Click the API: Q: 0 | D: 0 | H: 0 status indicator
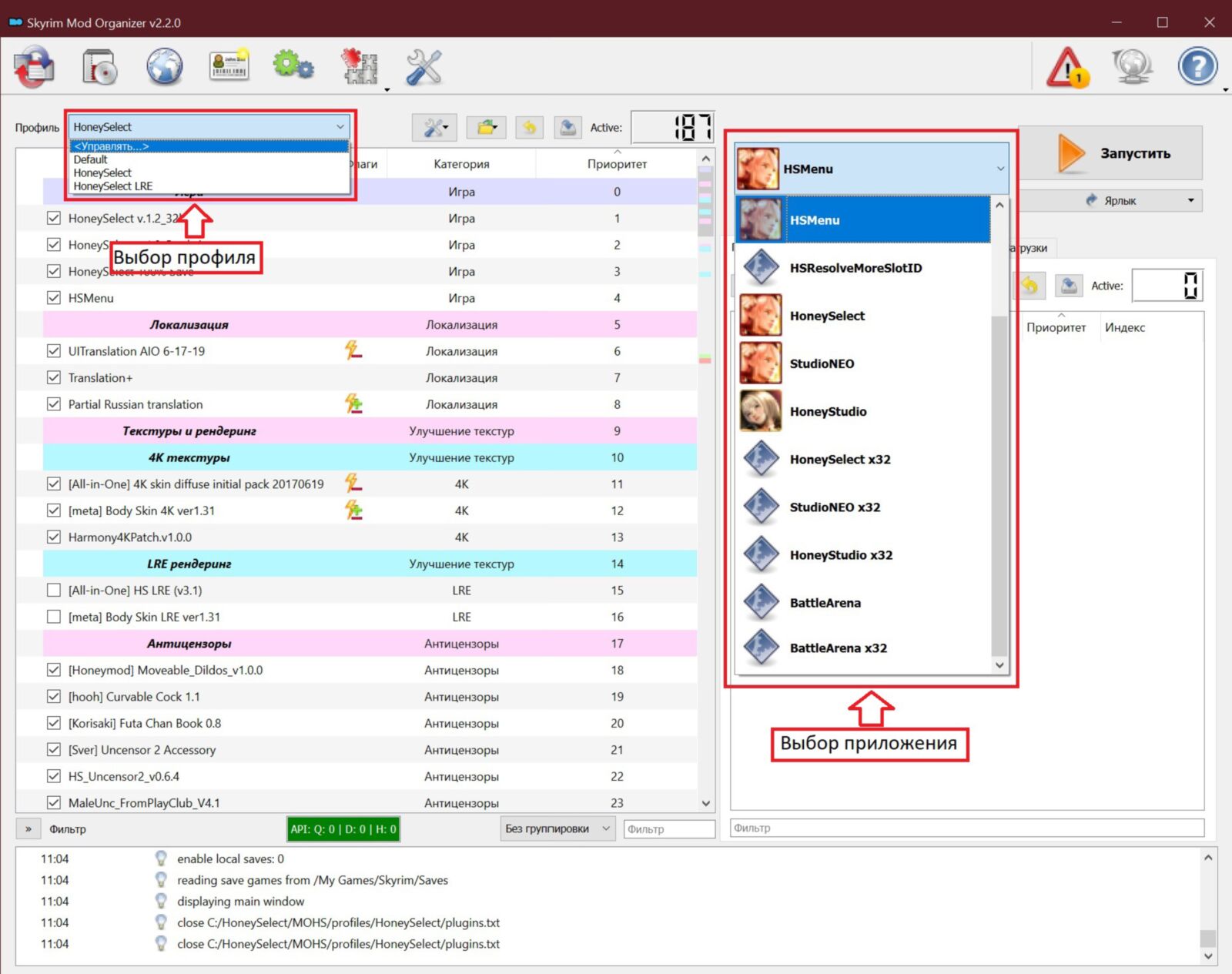The width and height of the screenshot is (1232, 974). [343, 829]
